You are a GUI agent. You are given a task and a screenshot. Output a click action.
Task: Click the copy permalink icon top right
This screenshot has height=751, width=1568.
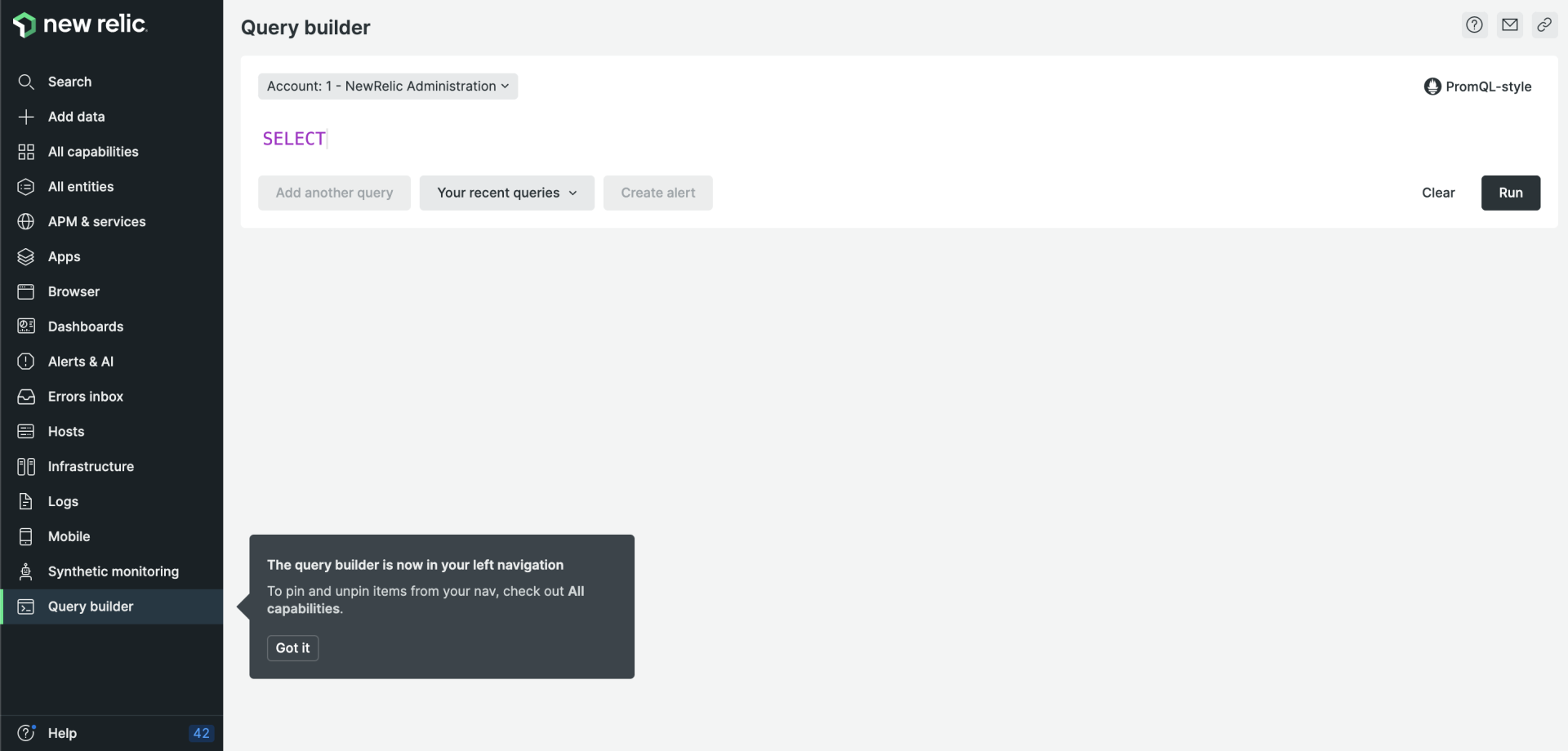click(x=1544, y=24)
